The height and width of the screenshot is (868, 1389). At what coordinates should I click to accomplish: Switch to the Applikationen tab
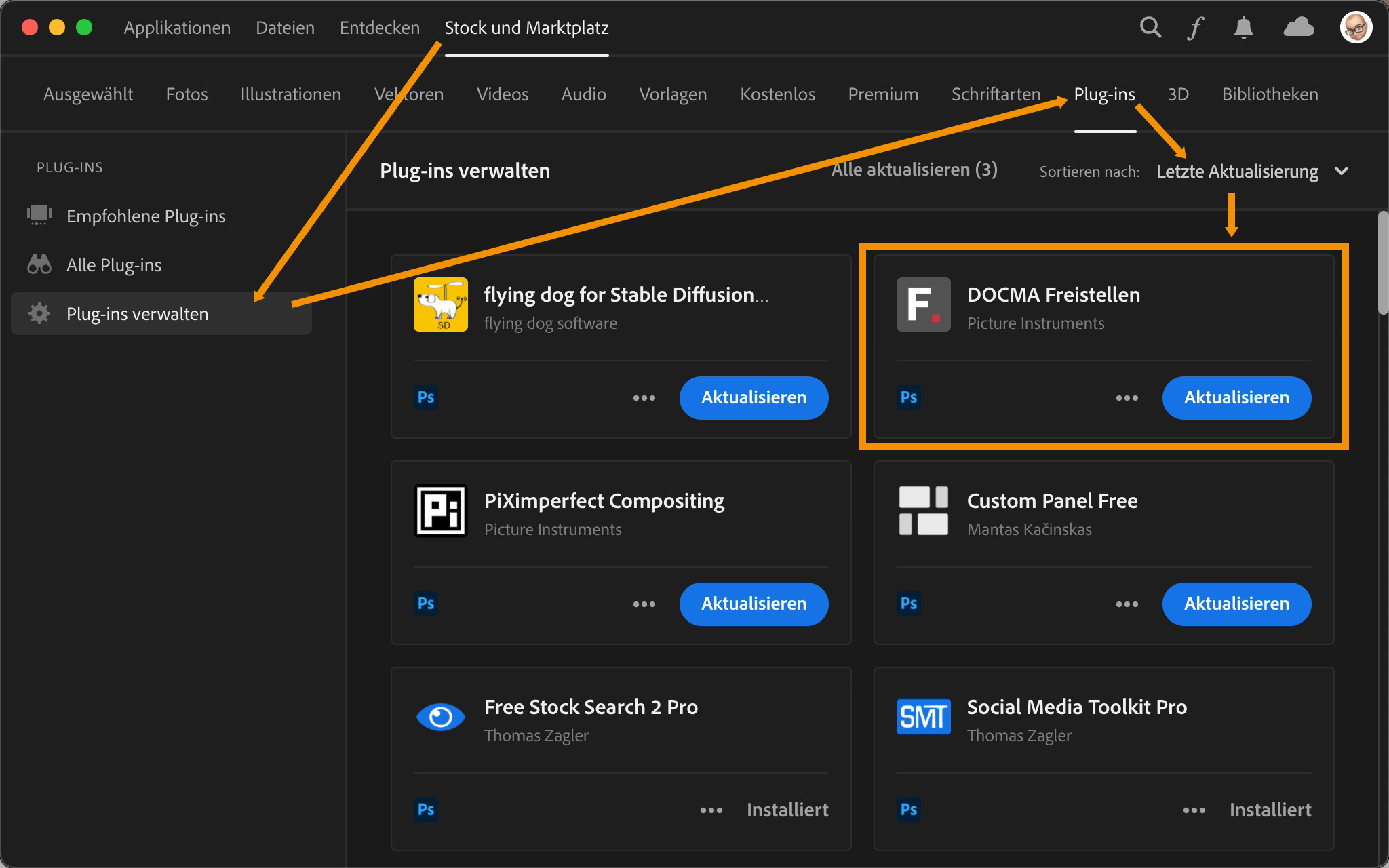[177, 28]
